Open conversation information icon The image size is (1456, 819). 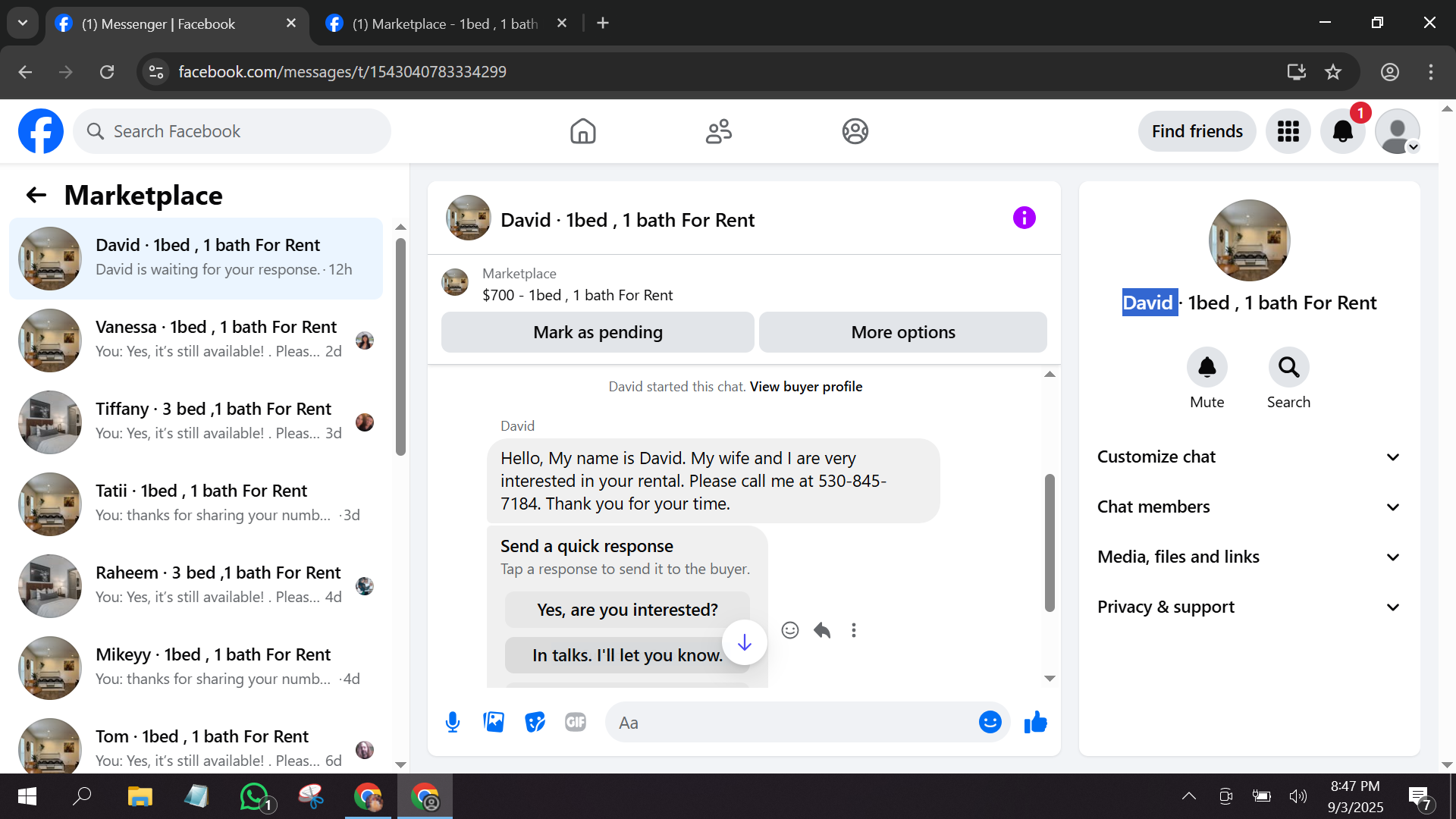(1024, 218)
